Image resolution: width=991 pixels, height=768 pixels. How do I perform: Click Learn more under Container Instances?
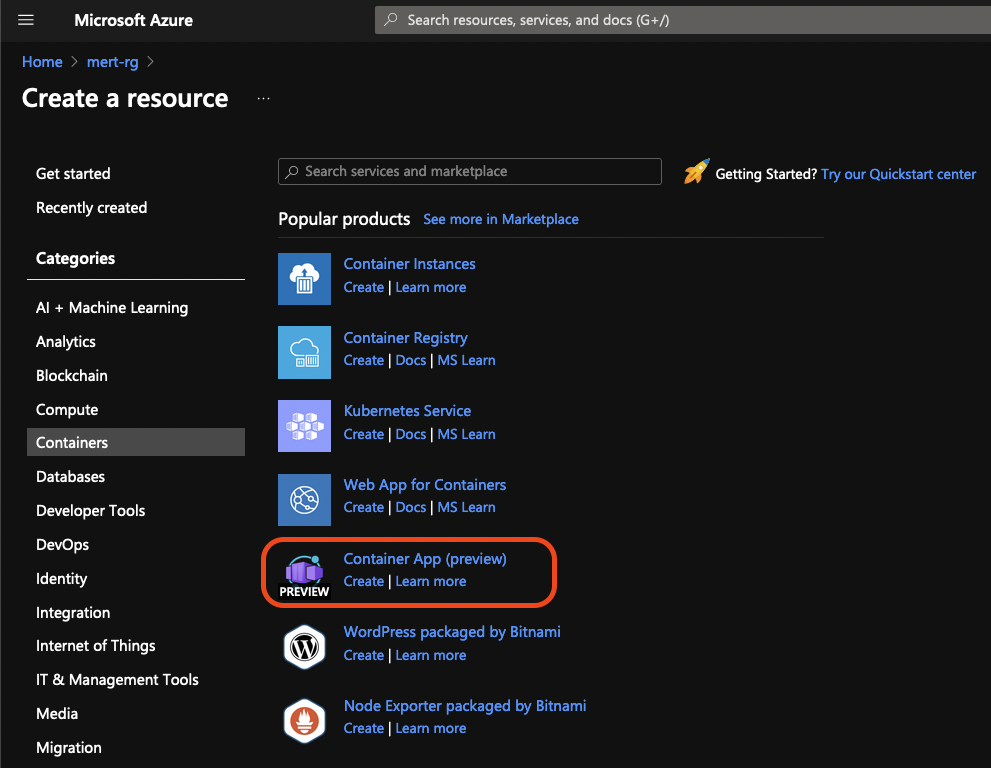tap(430, 288)
